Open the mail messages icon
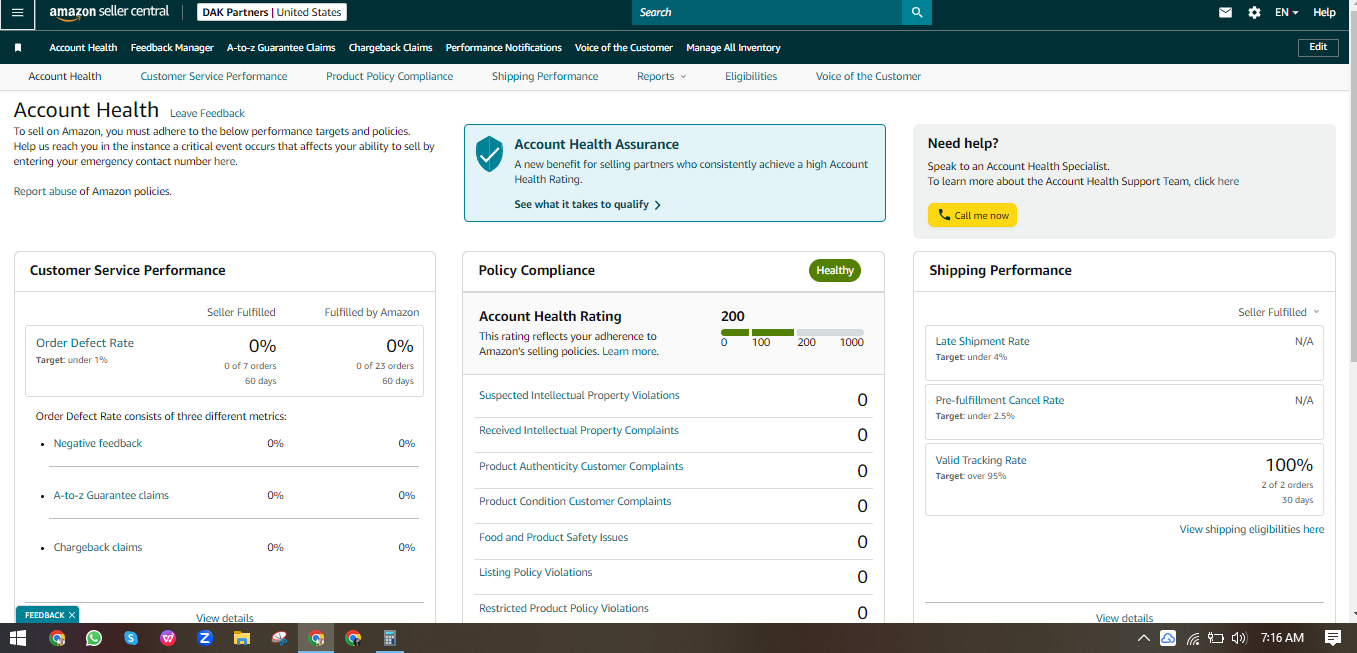 (1225, 12)
